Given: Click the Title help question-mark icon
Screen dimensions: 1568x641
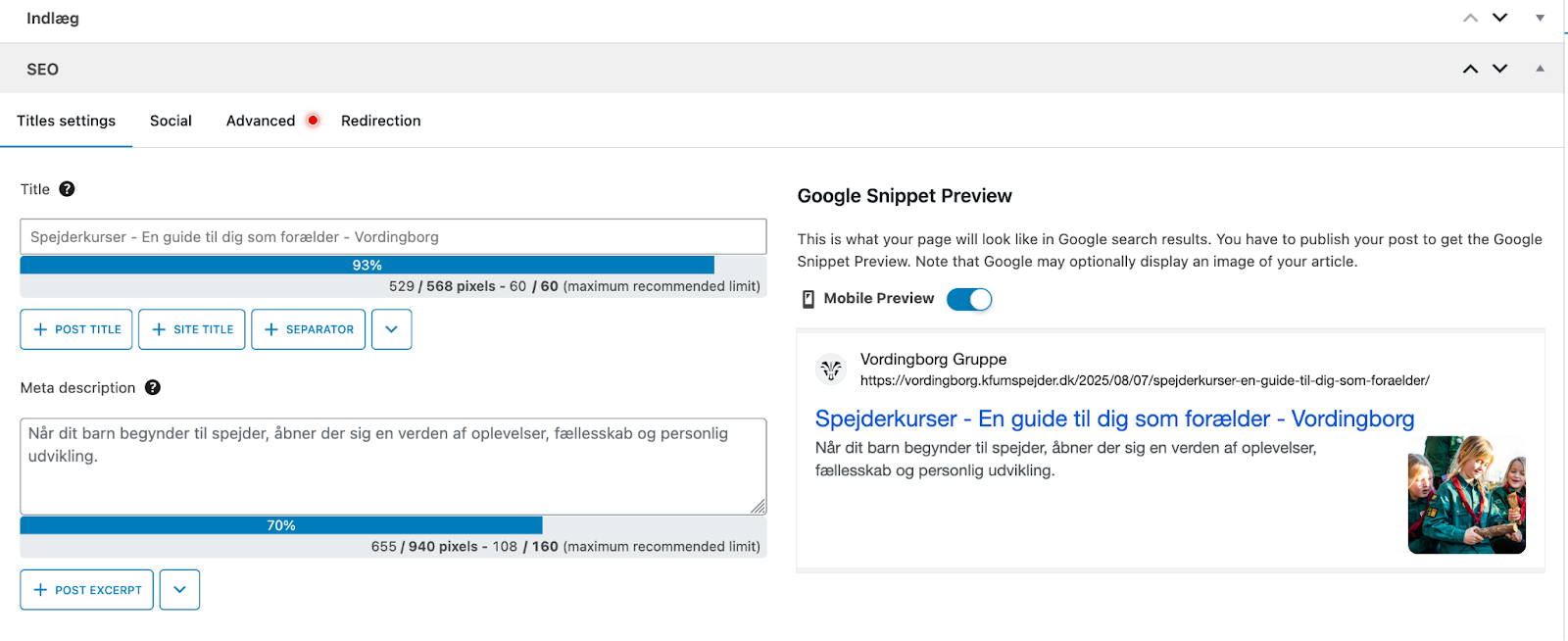Looking at the screenshot, I should pyautogui.click(x=67, y=189).
